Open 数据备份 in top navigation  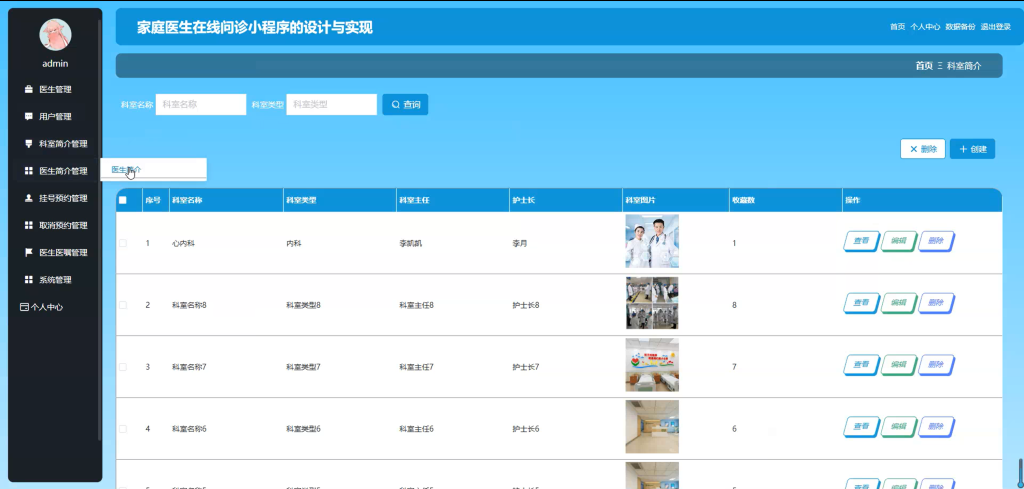click(960, 27)
